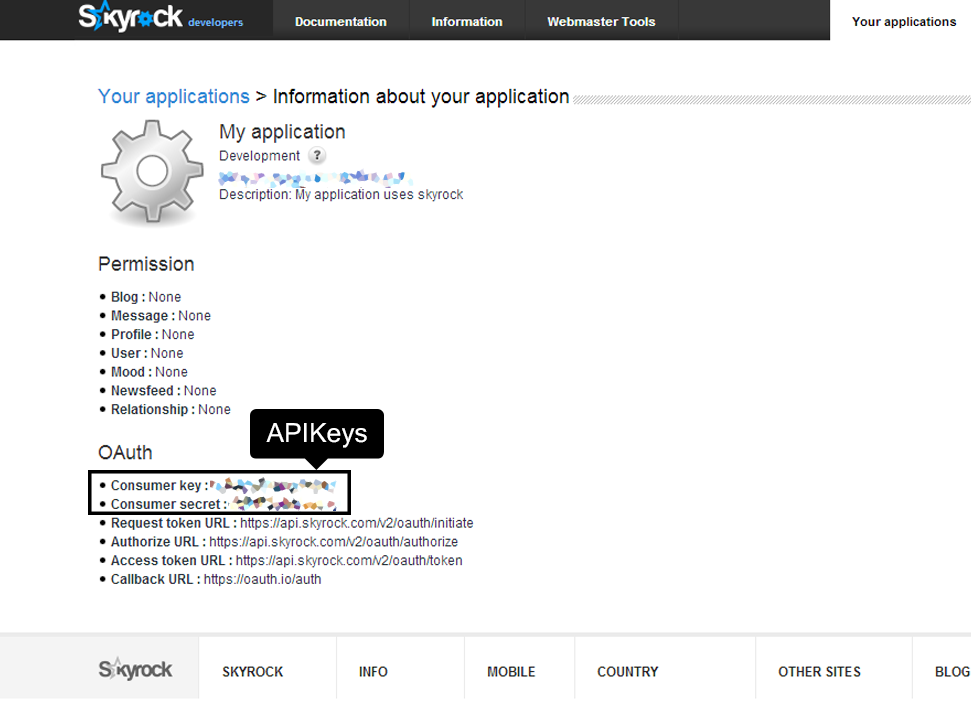
Task: Click the Development status label
Action: click(x=259, y=156)
